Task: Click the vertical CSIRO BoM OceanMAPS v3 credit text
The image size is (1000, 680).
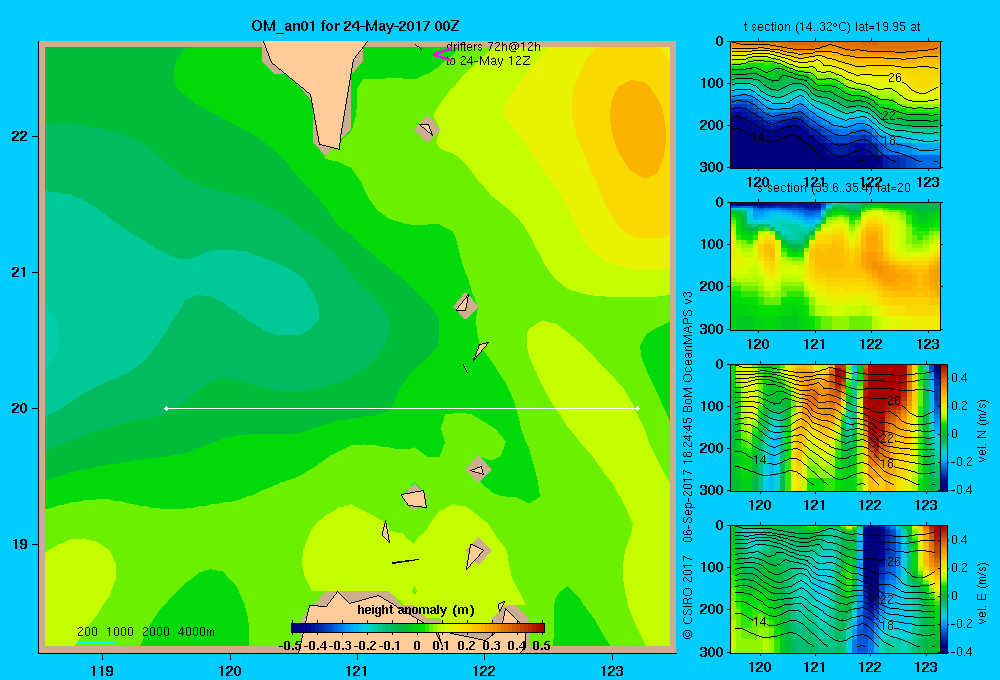Action: (688, 466)
